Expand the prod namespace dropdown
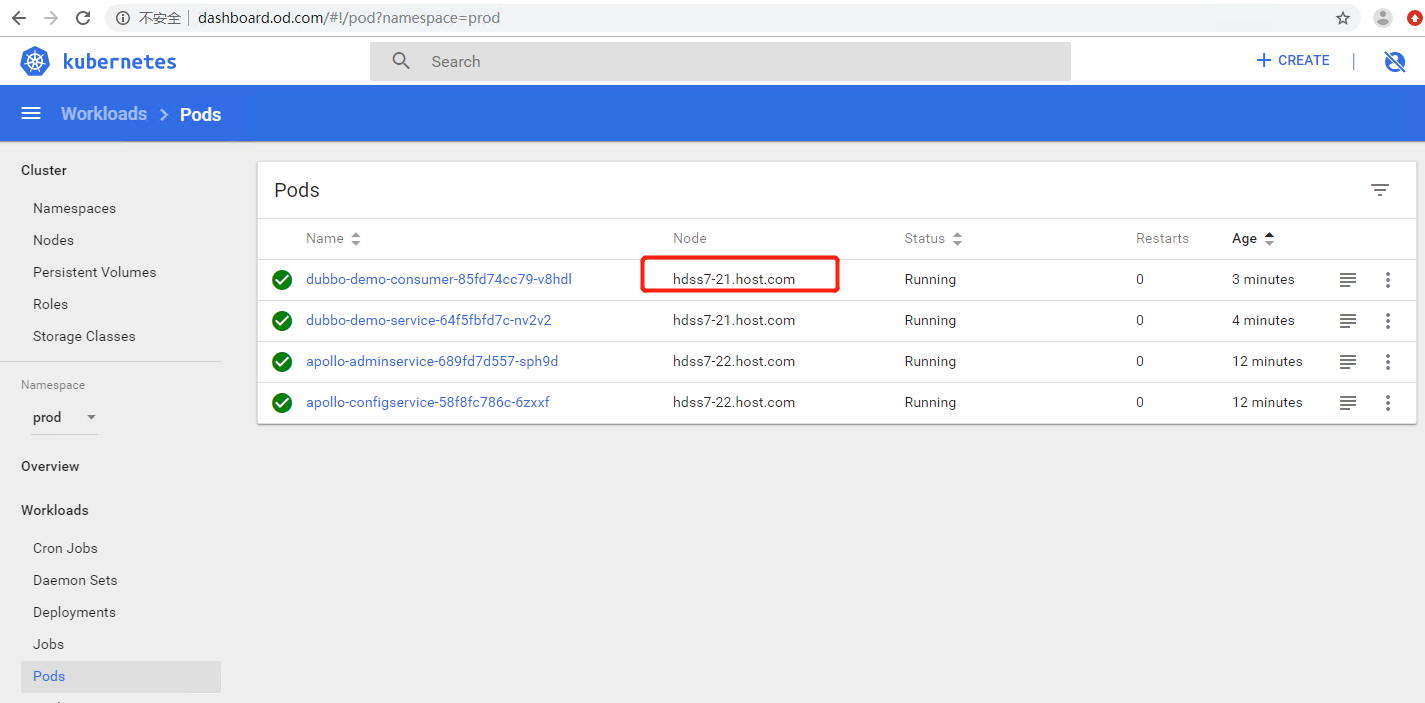Viewport: 1425px width, 703px height. coord(91,417)
